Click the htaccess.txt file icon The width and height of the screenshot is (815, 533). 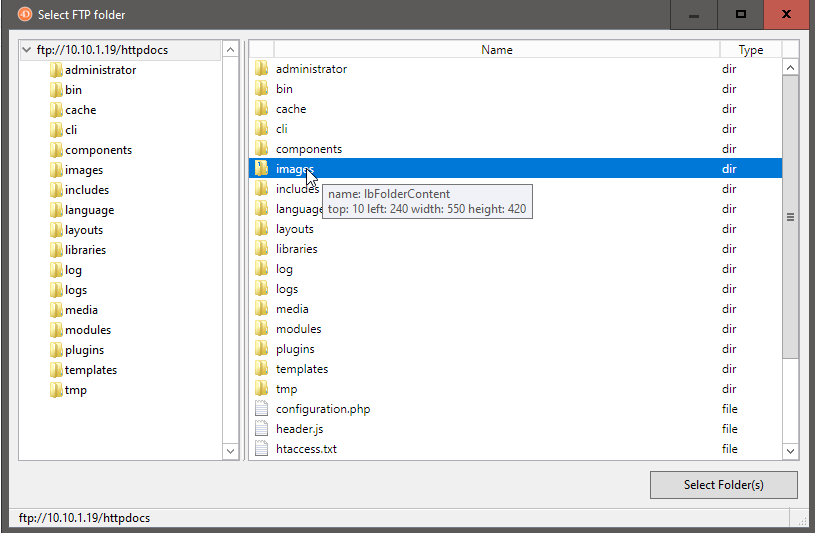point(262,449)
